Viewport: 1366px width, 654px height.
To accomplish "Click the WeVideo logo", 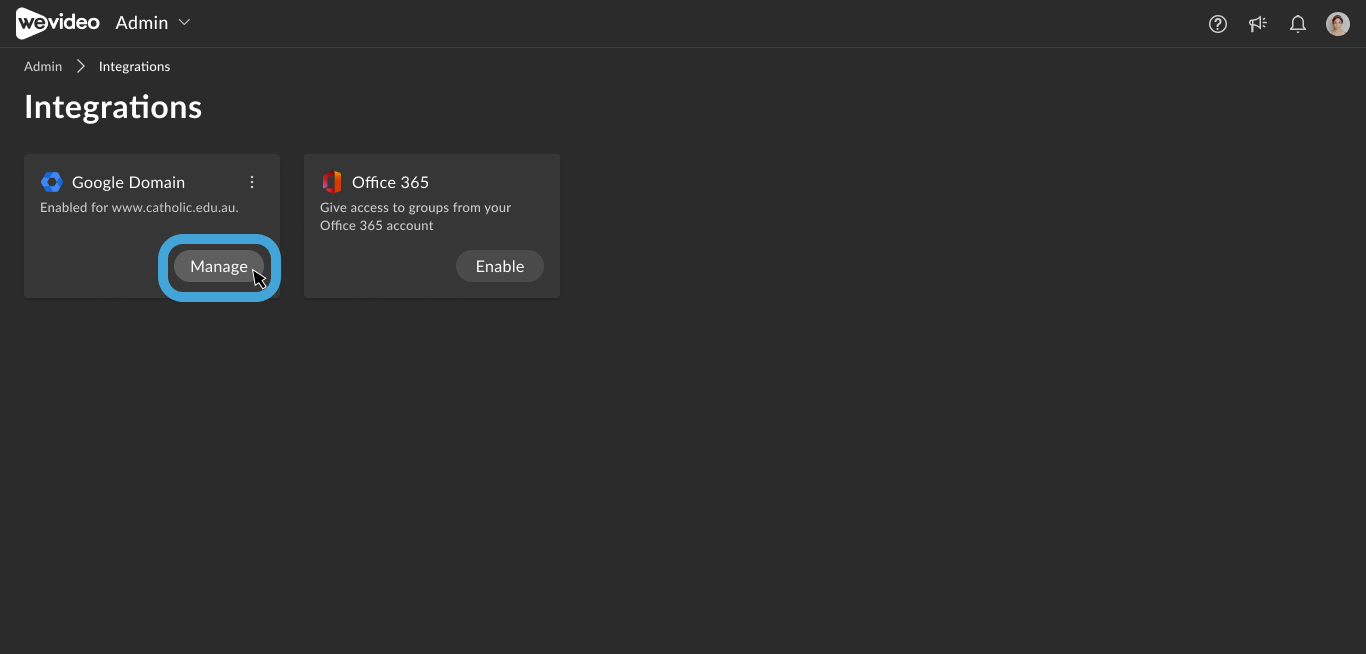I will [x=58, y=23].
